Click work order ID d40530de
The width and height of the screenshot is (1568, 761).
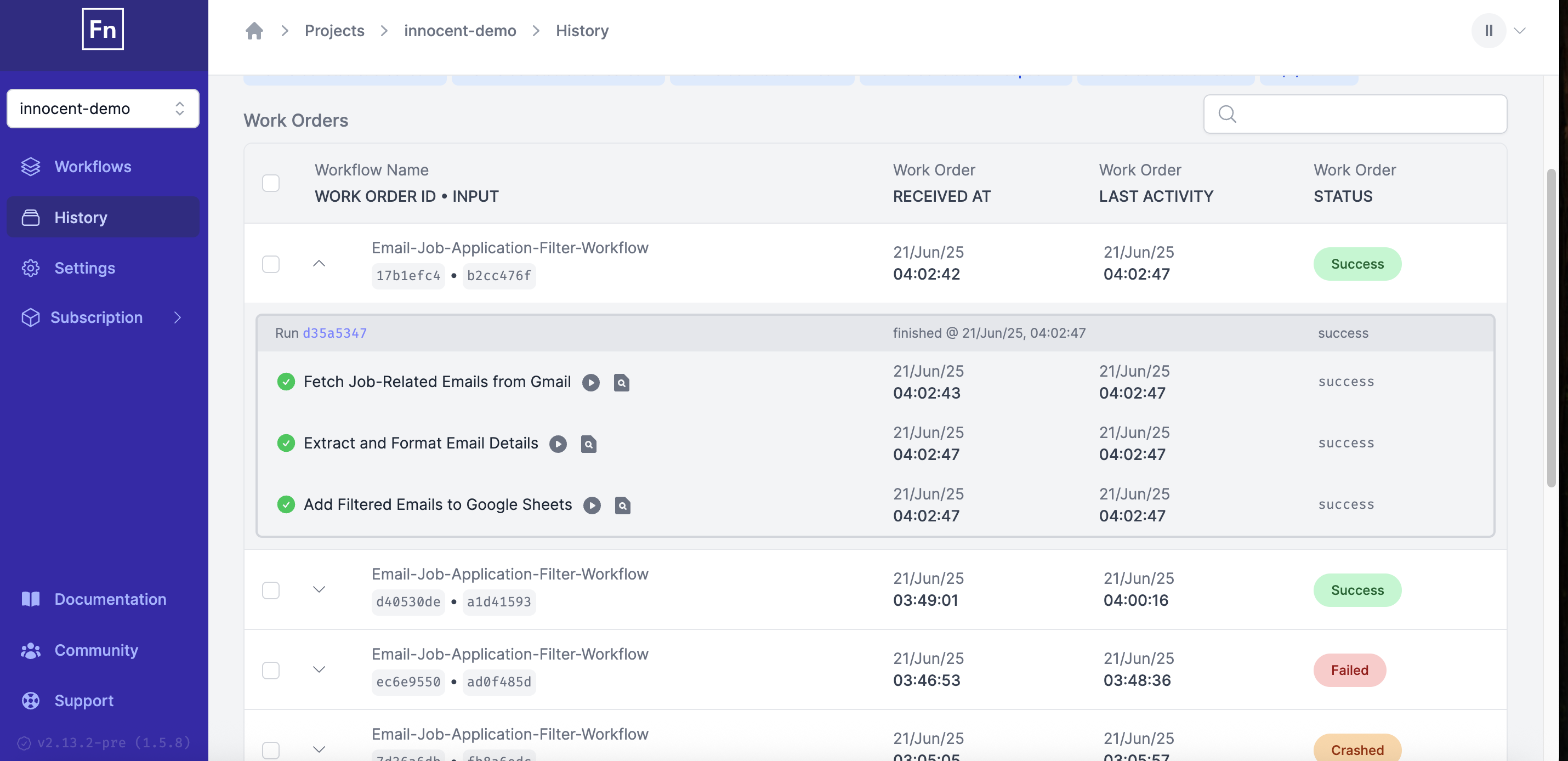pyautogui.click(x=408, y=602)
